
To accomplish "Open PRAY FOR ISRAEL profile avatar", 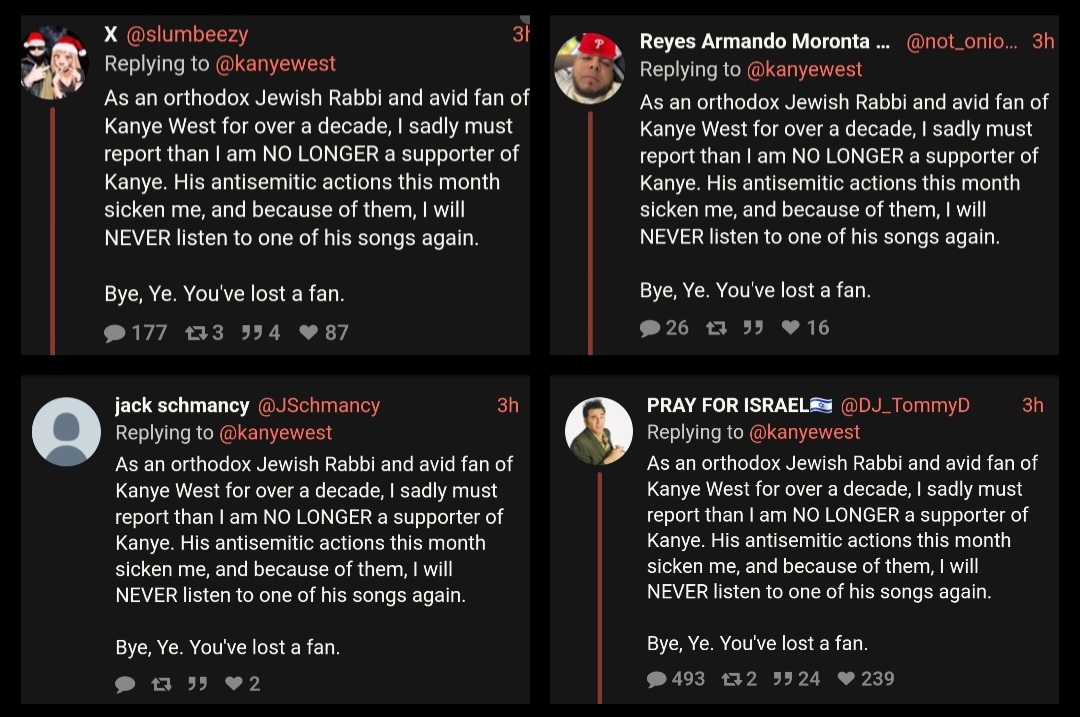I will [599, 431].
